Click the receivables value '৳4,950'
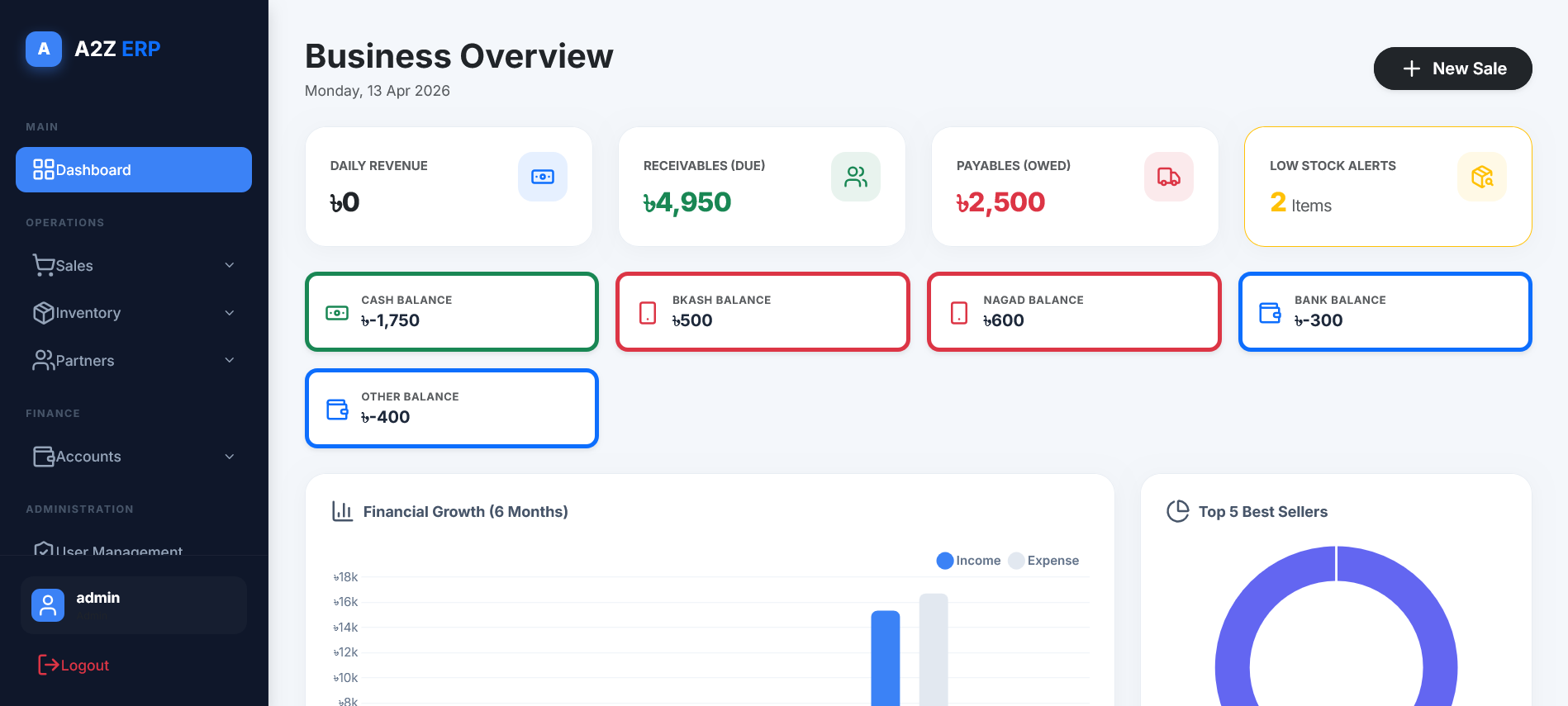 [x=687, y=202]
